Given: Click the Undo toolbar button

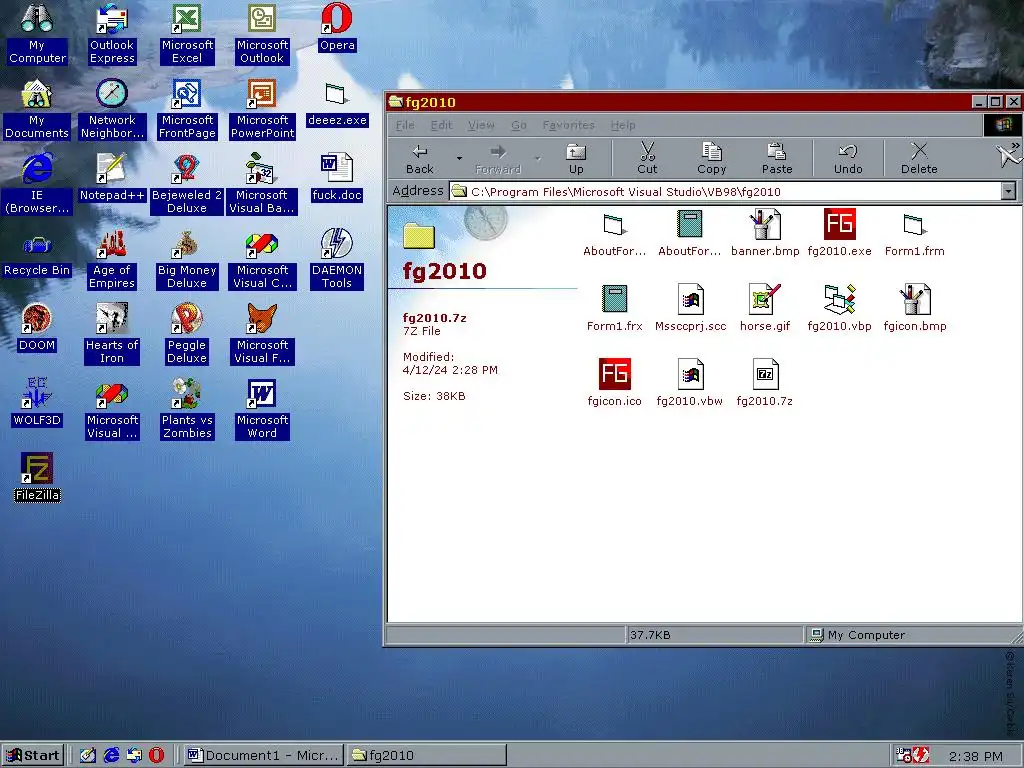Looking at the screenshot, I should click(x=848, y=159).
